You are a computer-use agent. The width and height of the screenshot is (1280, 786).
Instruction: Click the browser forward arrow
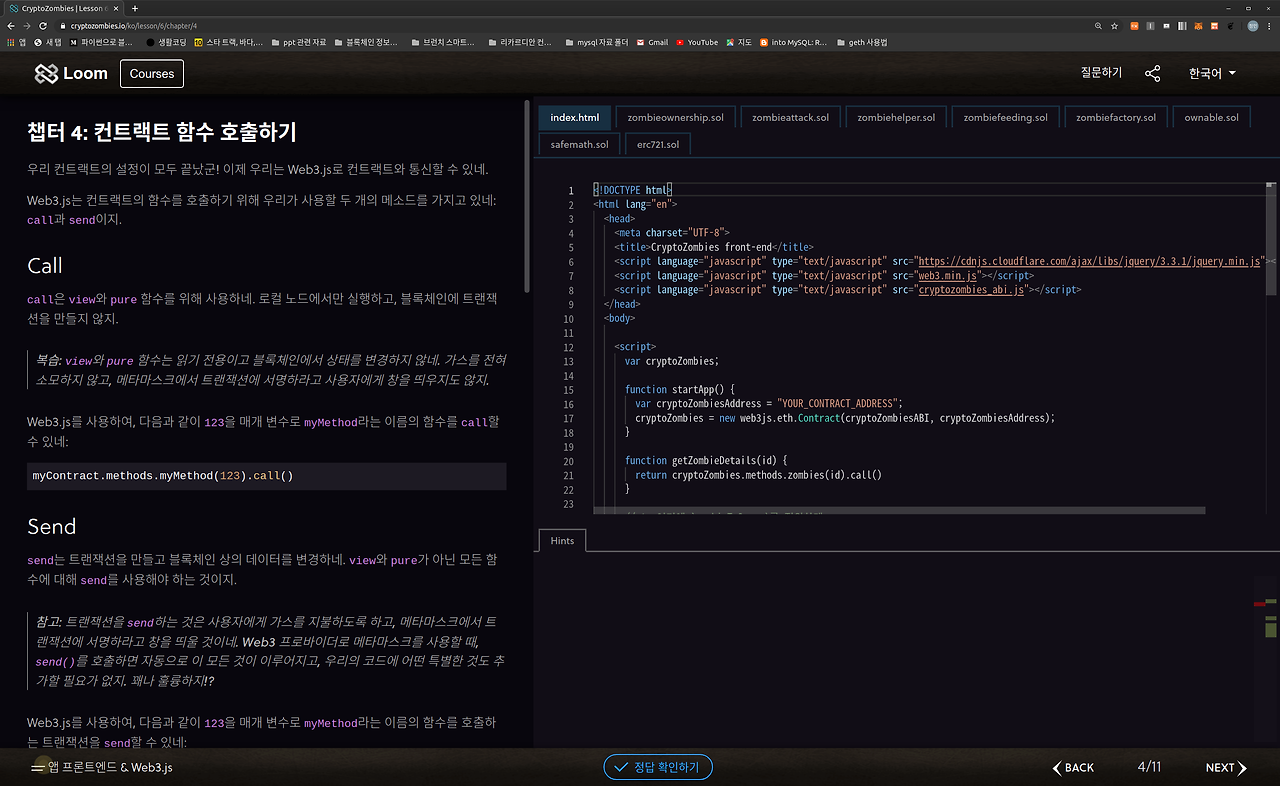click(x=28, y=25)
